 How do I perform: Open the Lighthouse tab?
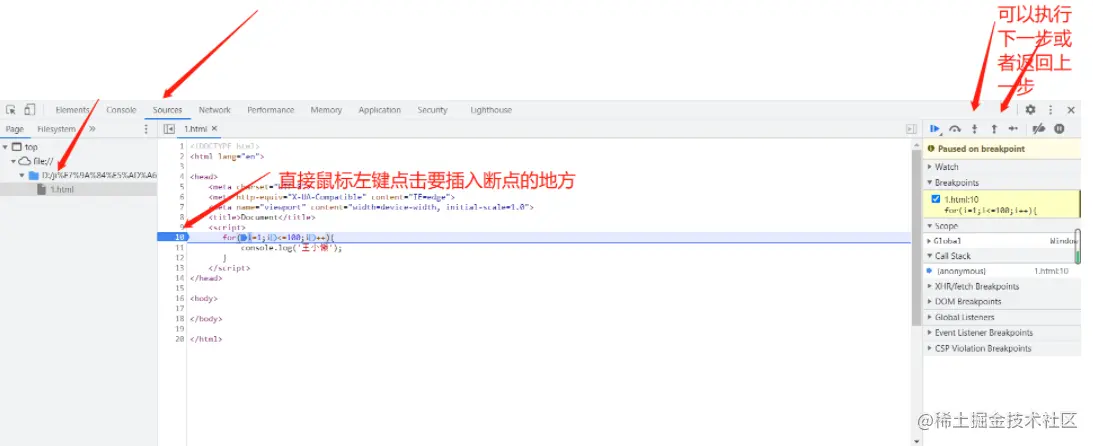491,110
